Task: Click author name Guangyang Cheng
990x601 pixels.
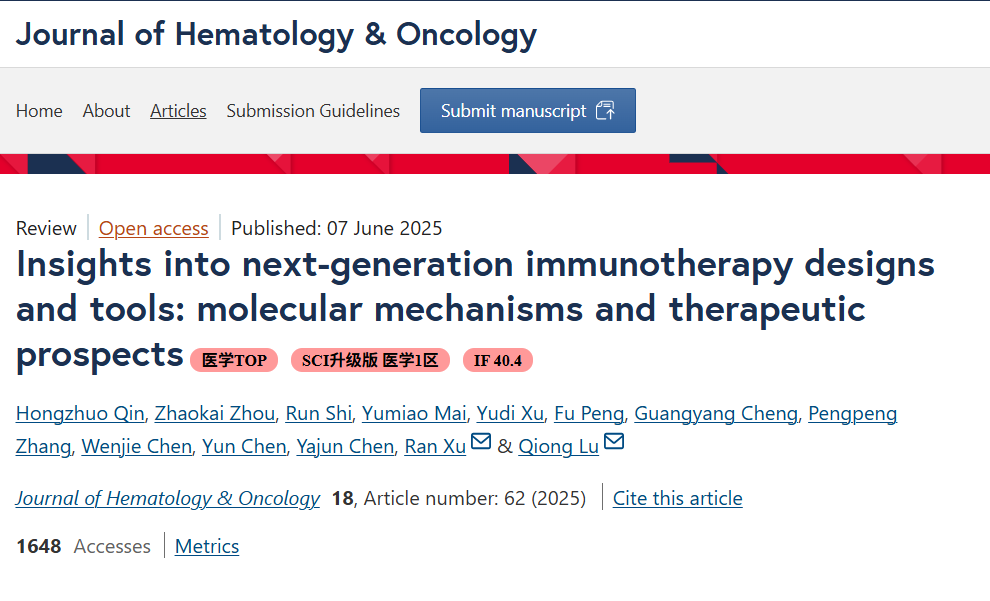Action: (x=716, y=414)
